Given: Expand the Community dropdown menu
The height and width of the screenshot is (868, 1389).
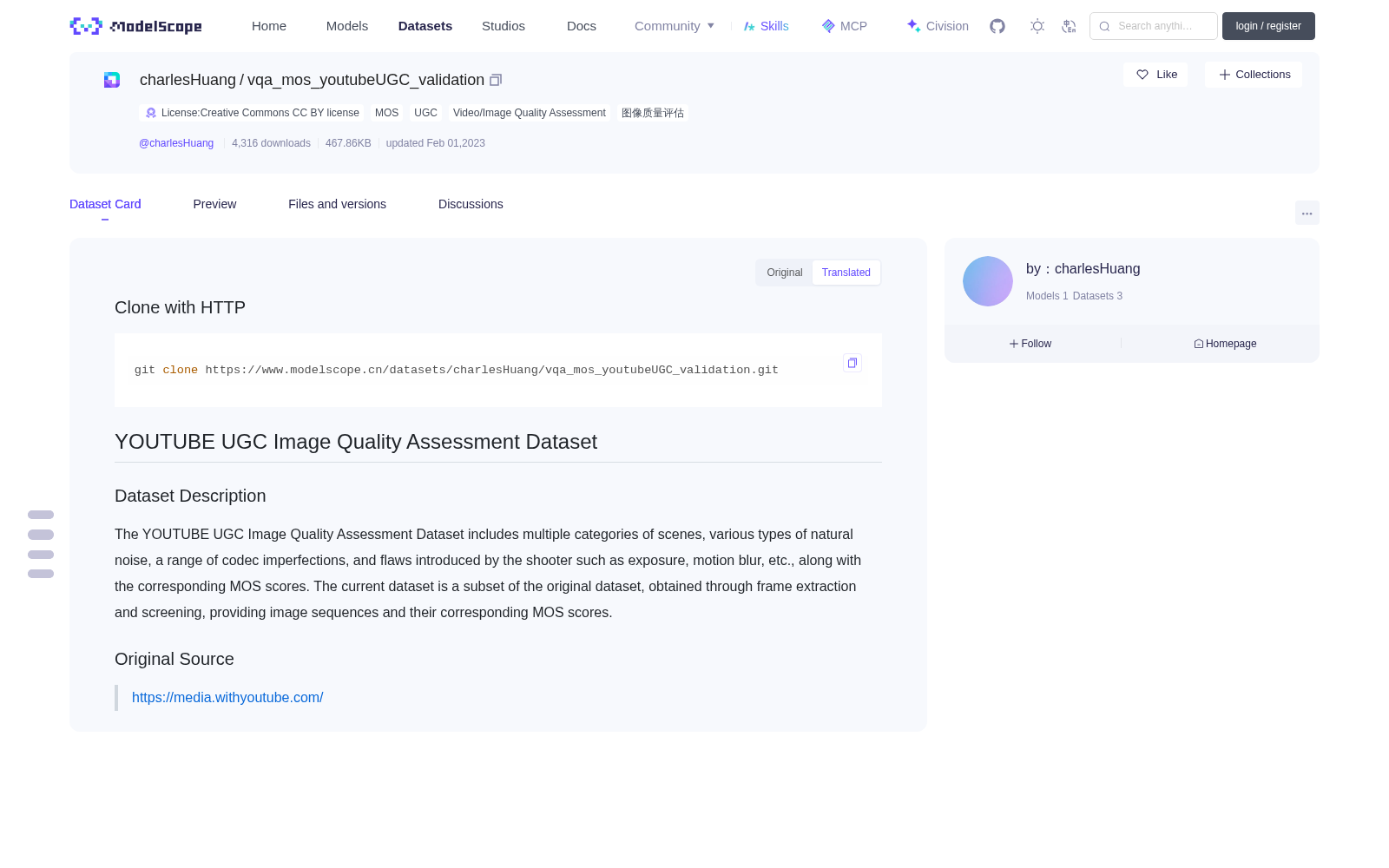Looking at the screenshot, I should (x=675, y=26).
